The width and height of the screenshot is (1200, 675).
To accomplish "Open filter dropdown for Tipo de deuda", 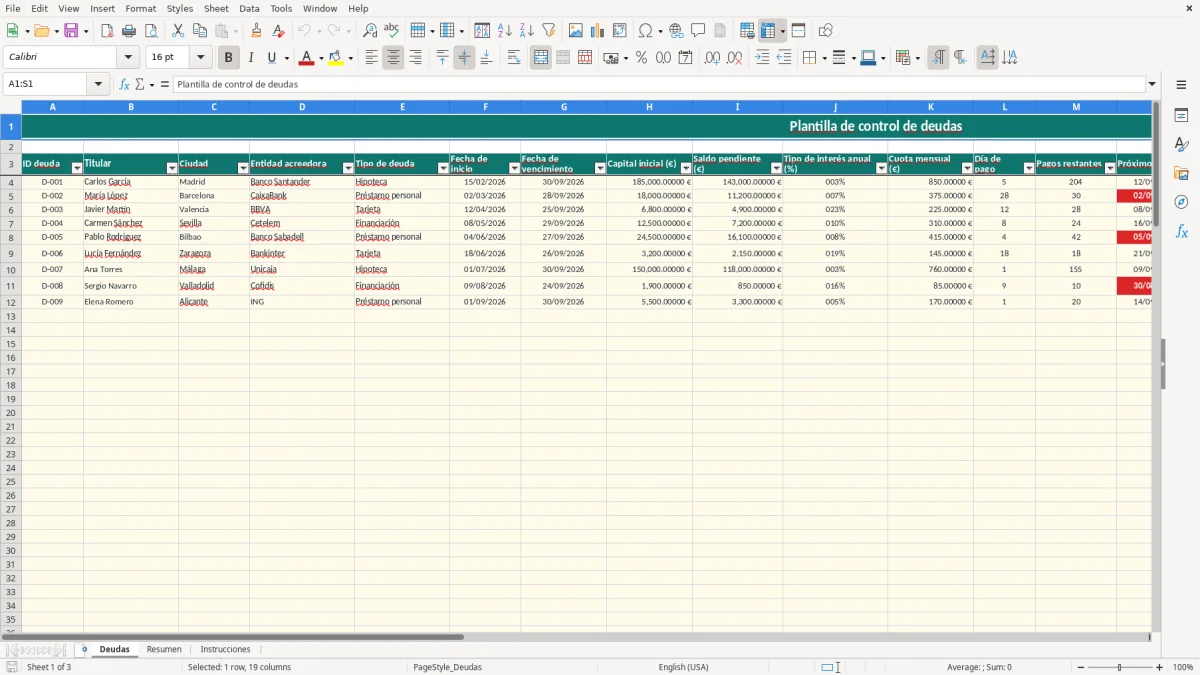I will [443, 169].
